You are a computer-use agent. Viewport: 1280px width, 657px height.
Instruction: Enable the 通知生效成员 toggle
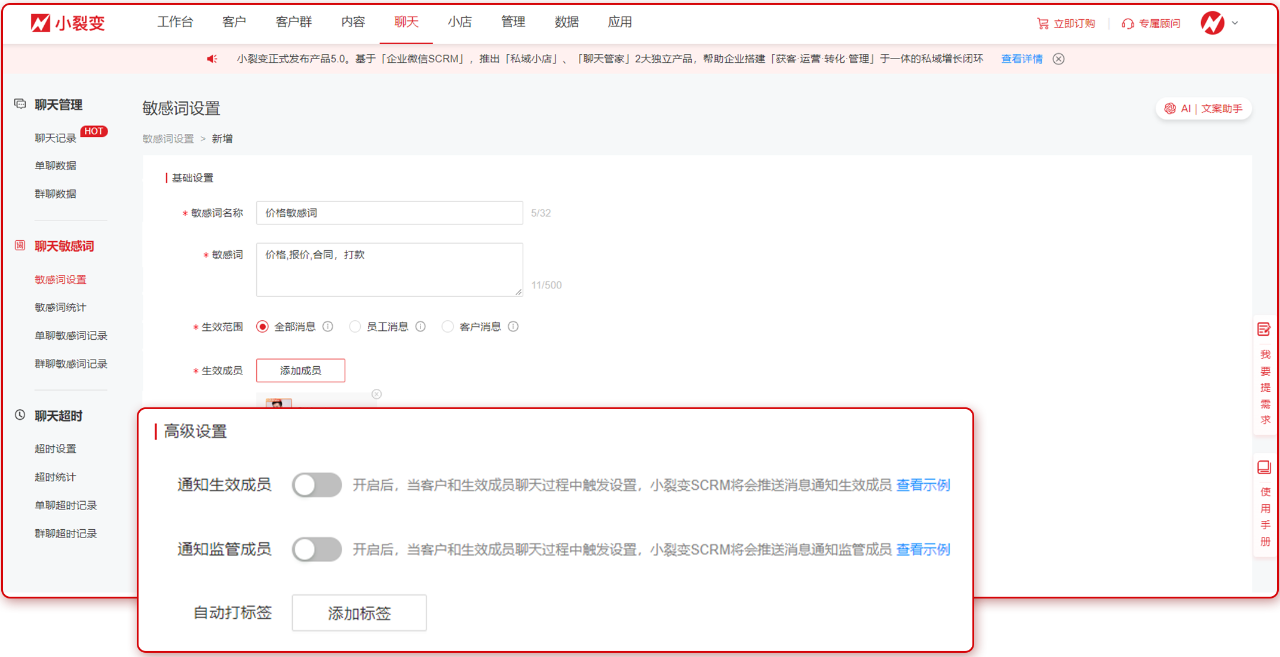317,485
